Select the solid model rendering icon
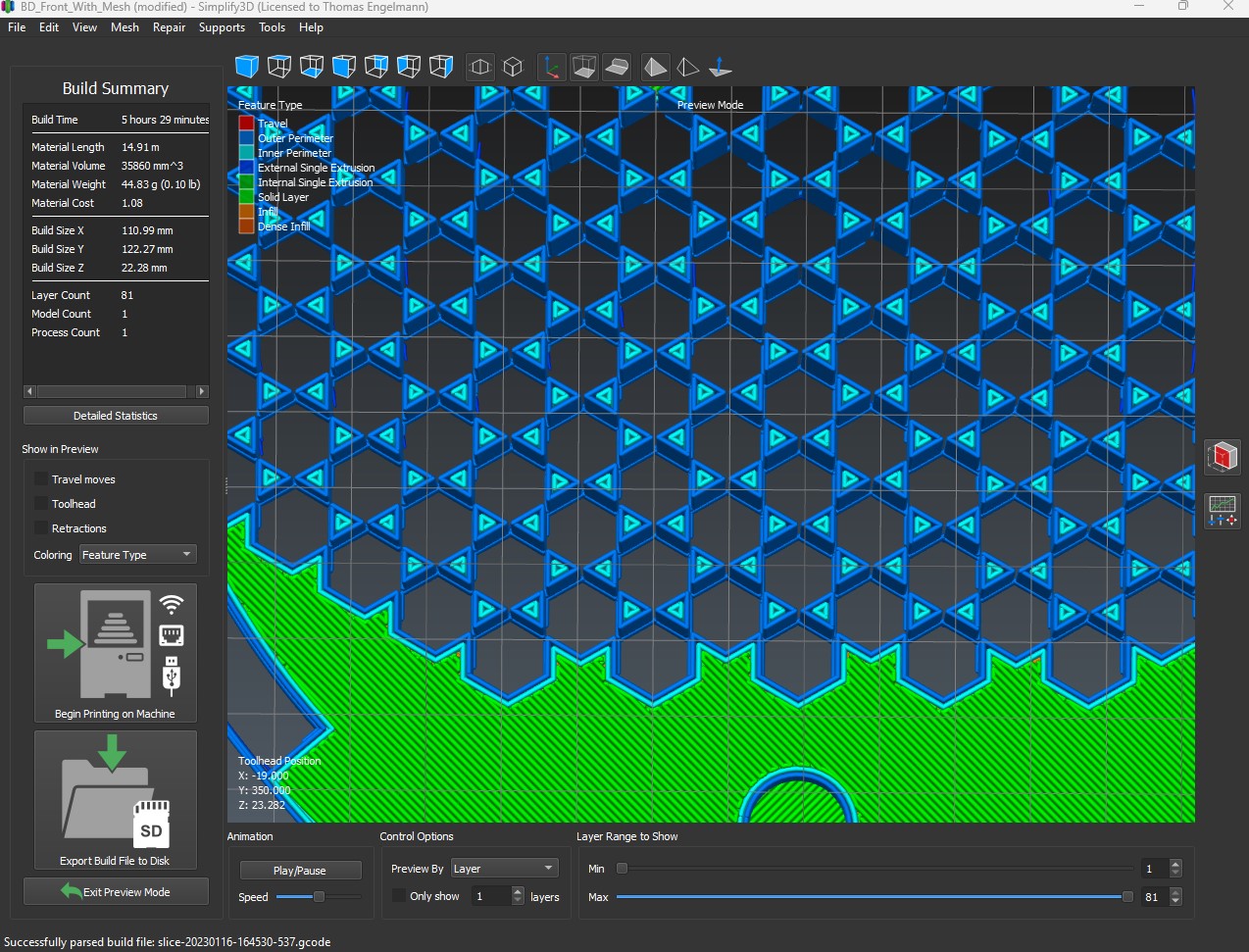 pyautogui.click(x=656, y=67)
